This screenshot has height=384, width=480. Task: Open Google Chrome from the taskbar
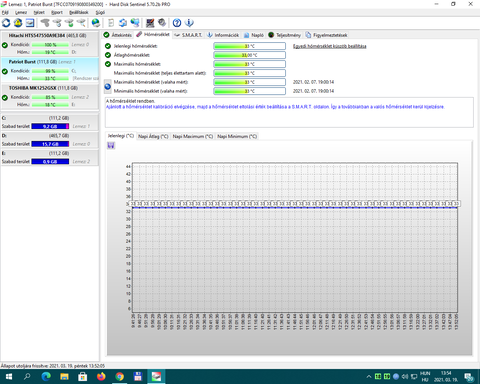coord(119,377)
